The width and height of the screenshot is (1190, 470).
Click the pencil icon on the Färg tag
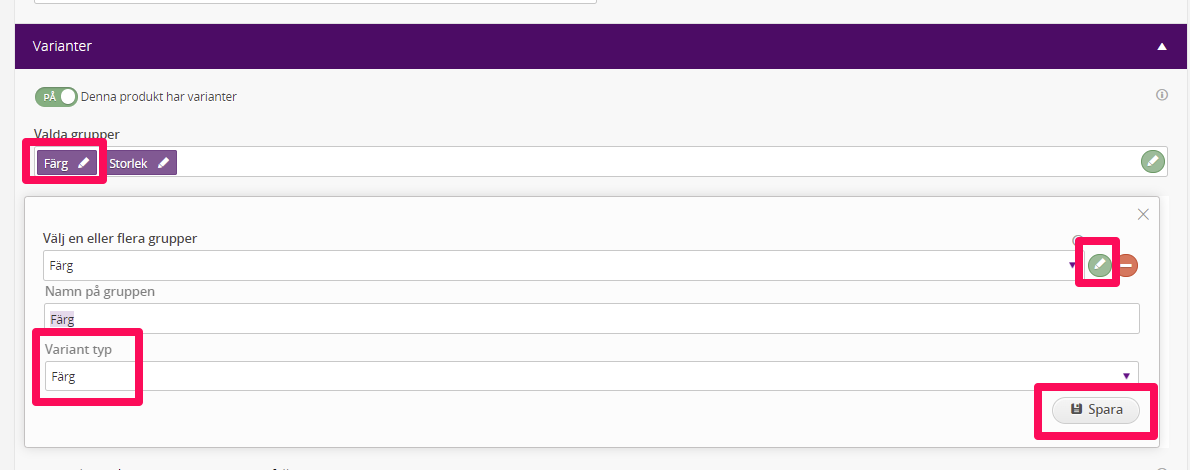(x=83, y=162)
